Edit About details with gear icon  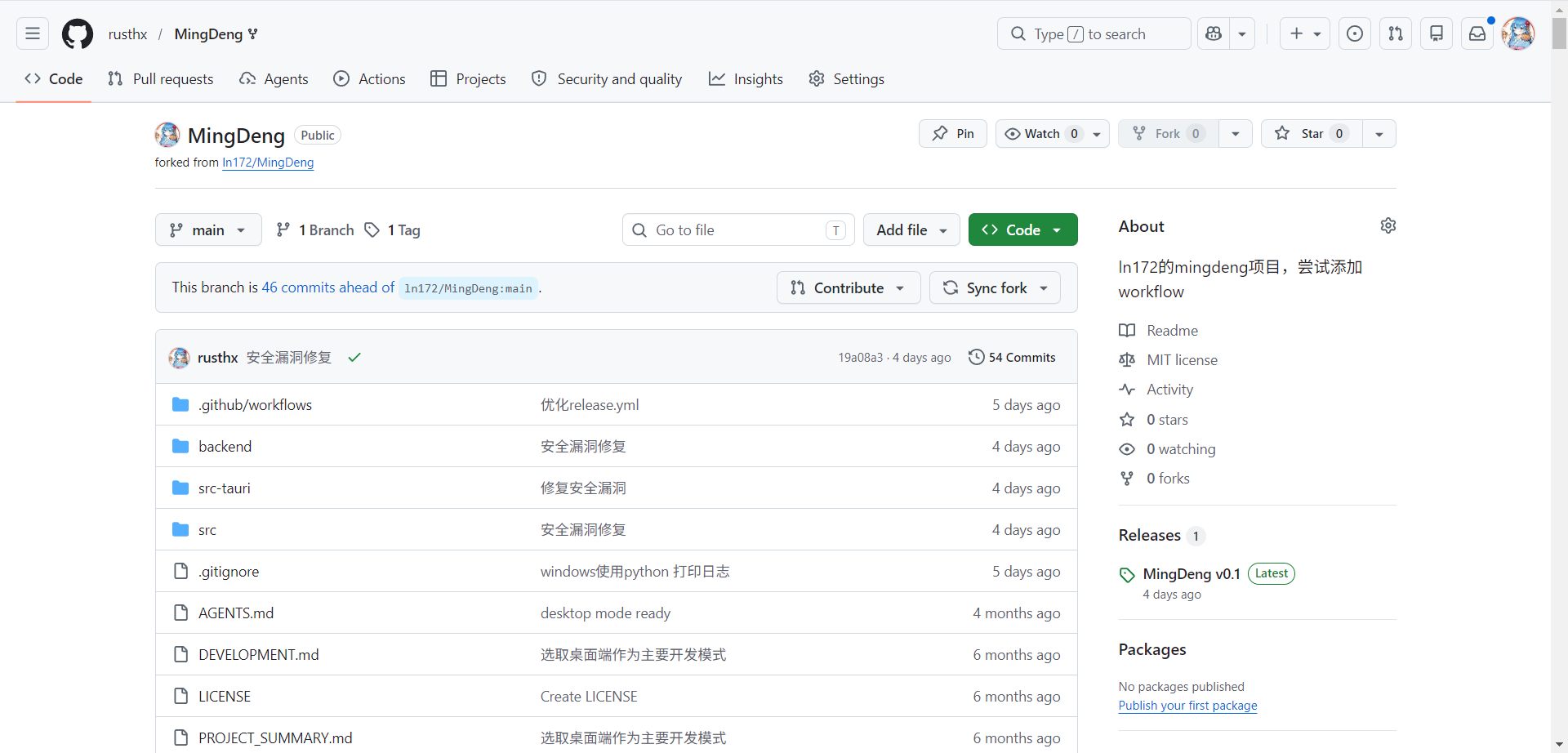(1388, 225)
